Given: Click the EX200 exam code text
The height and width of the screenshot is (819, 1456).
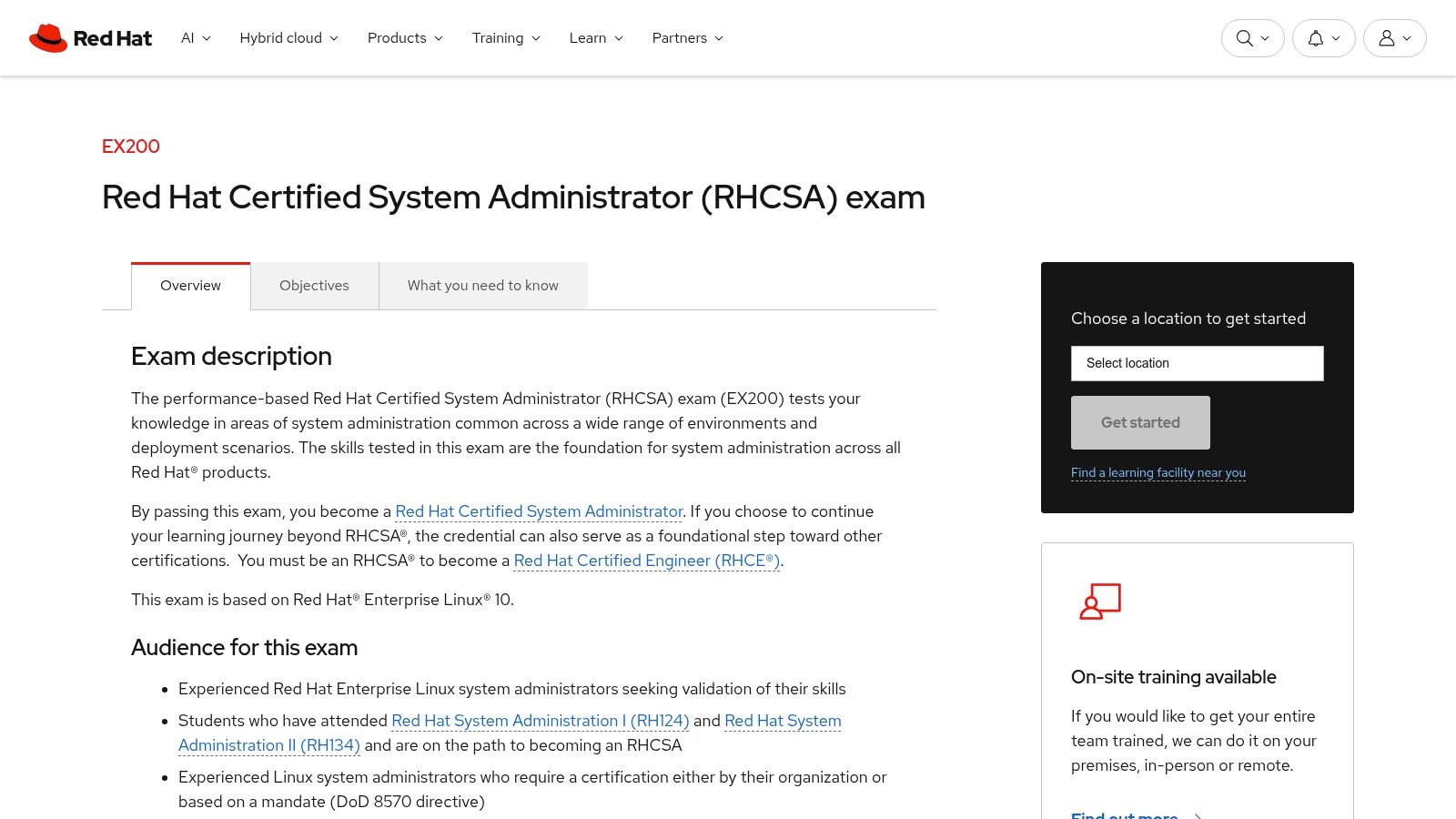Looking at the screenshot, I should coord(131,147).
